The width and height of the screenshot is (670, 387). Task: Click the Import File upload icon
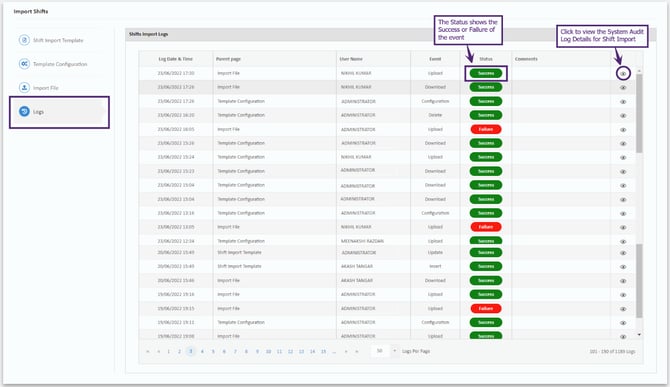[24, 88]
